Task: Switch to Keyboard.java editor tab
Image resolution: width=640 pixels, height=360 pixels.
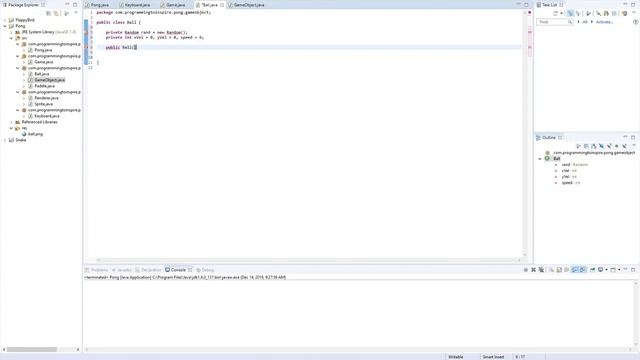Action: point(135,5)
